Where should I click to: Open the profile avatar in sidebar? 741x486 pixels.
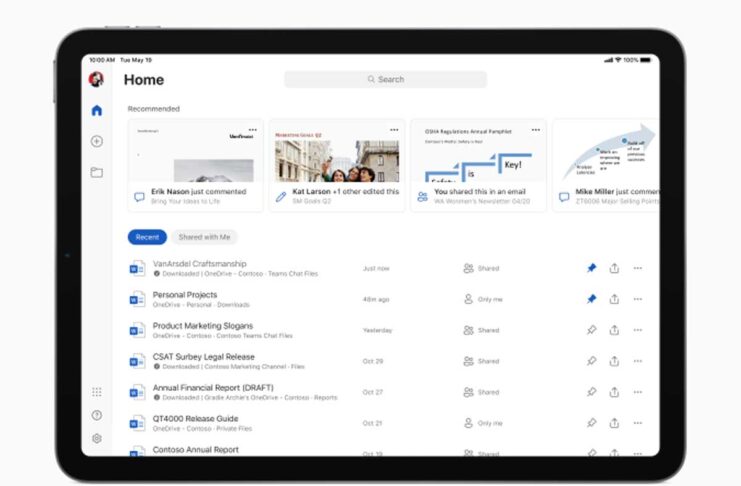(96, 79)
